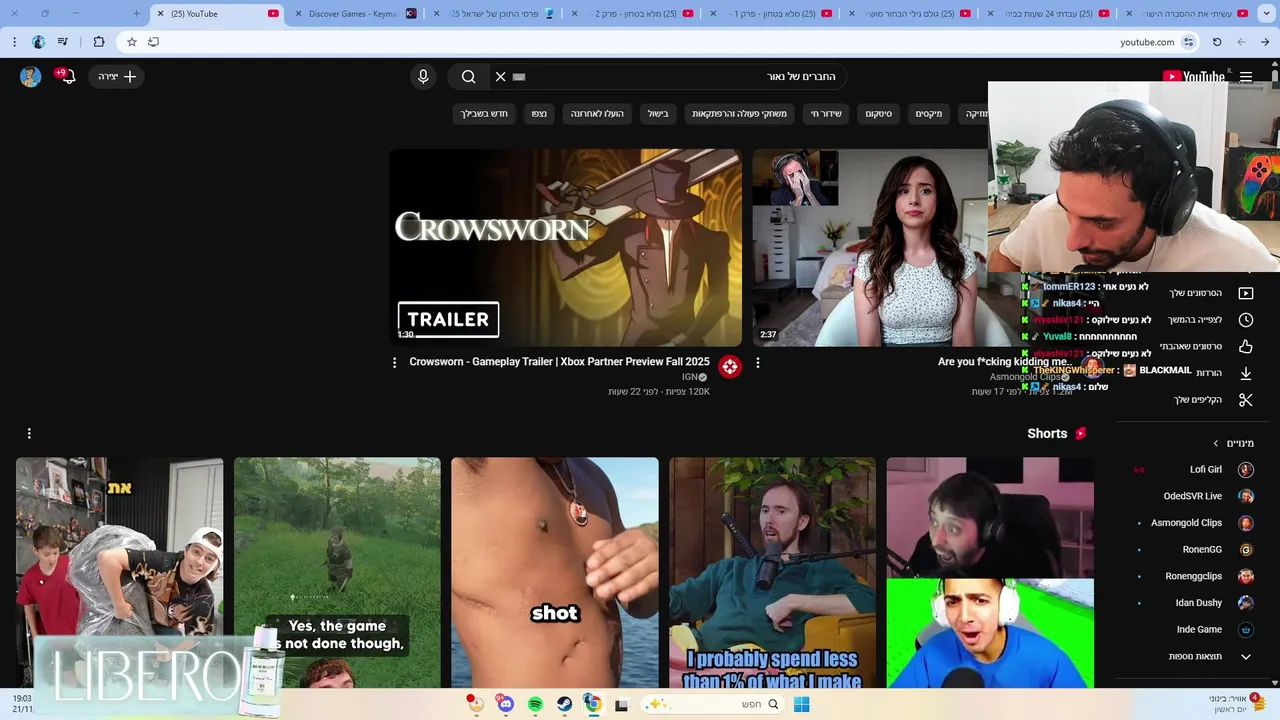Select the משחקי פעולה והרפתקאות chip
This screenshot has width=1280, height=720.
740,114
